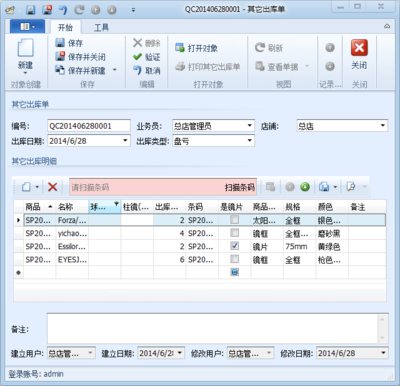400x386 pixels.
Task: Switch to the 开始 ribbon tab
Action: pos(65,27)
